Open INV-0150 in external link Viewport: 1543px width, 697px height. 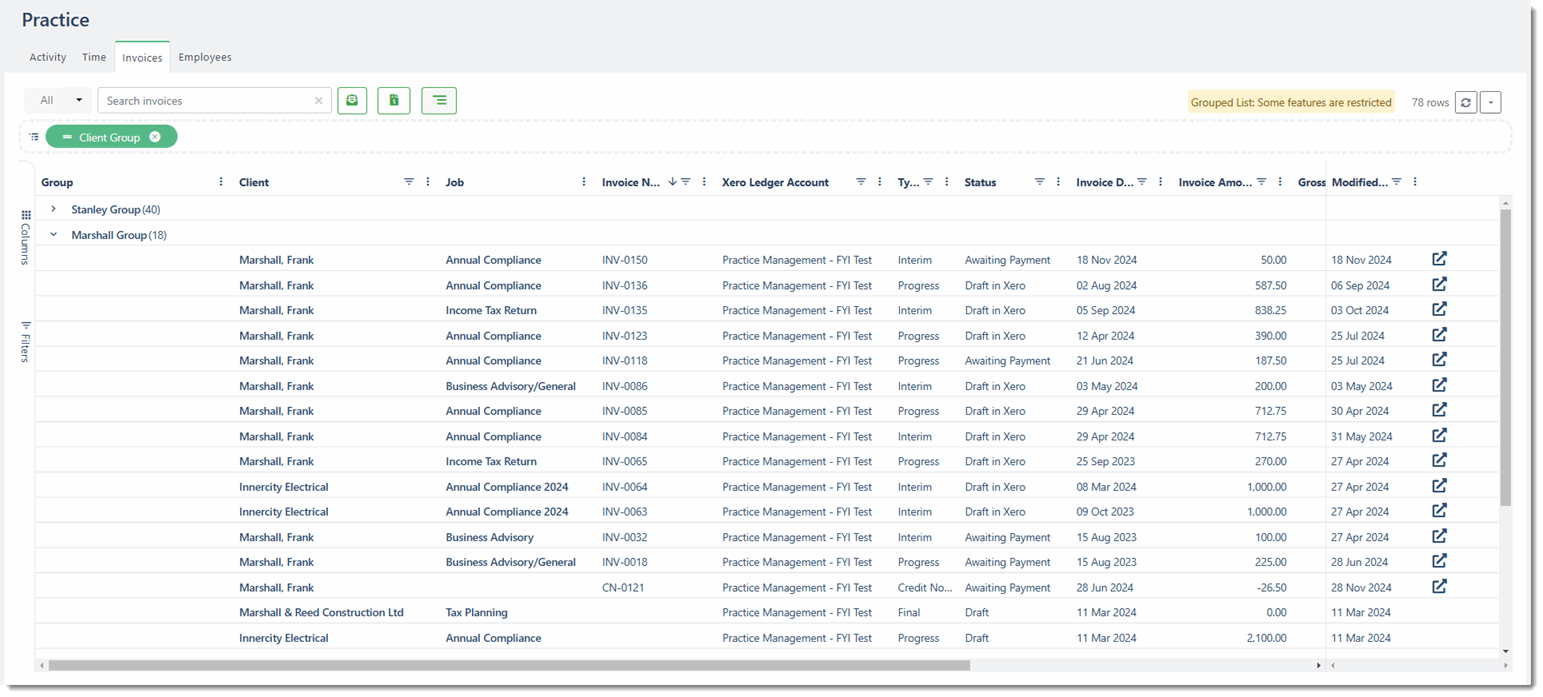click(1439, 259)
